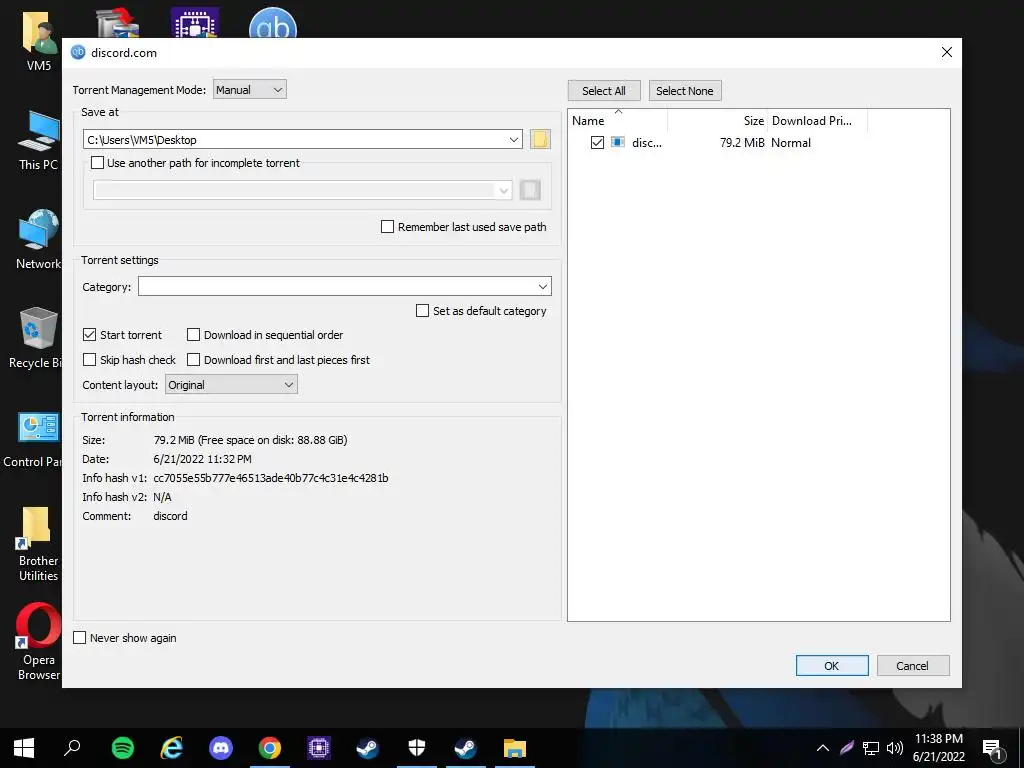Click the file type icon next to disc... entry
The width and height of the screenshot is (1024, 768).
[618, 142]
